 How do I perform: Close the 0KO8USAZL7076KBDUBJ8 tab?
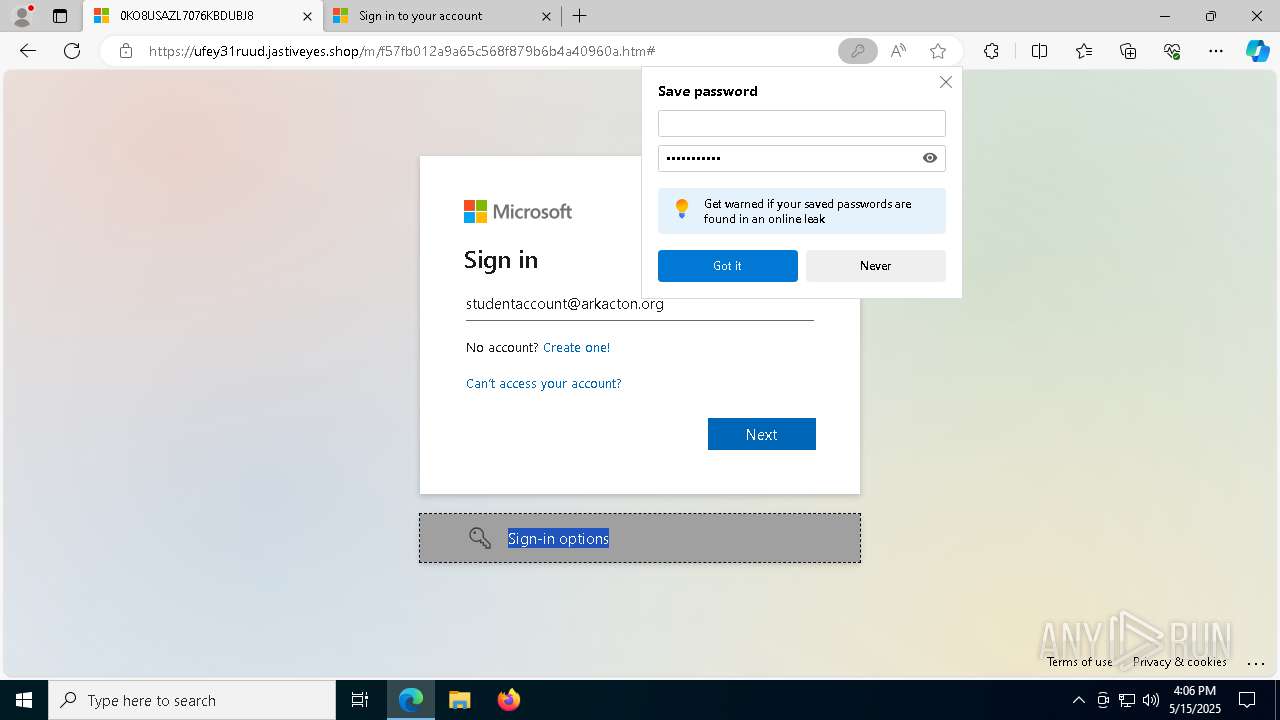click(x=307, y=16)
